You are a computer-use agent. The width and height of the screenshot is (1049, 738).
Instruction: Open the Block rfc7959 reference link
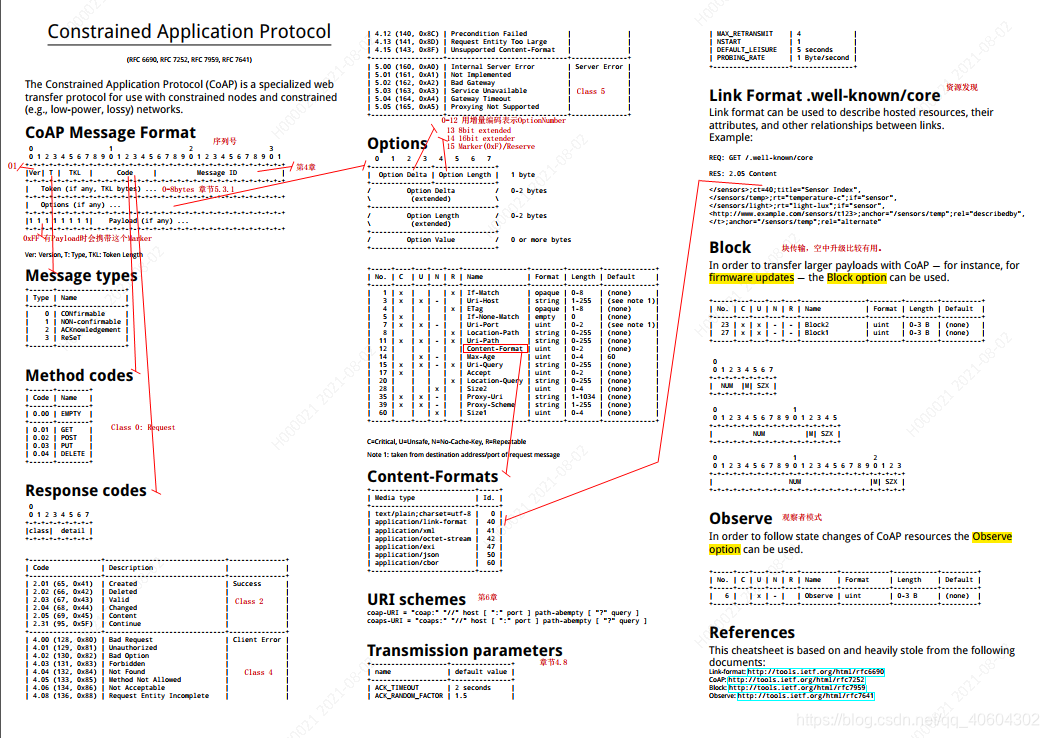click(x=797, y=688)
